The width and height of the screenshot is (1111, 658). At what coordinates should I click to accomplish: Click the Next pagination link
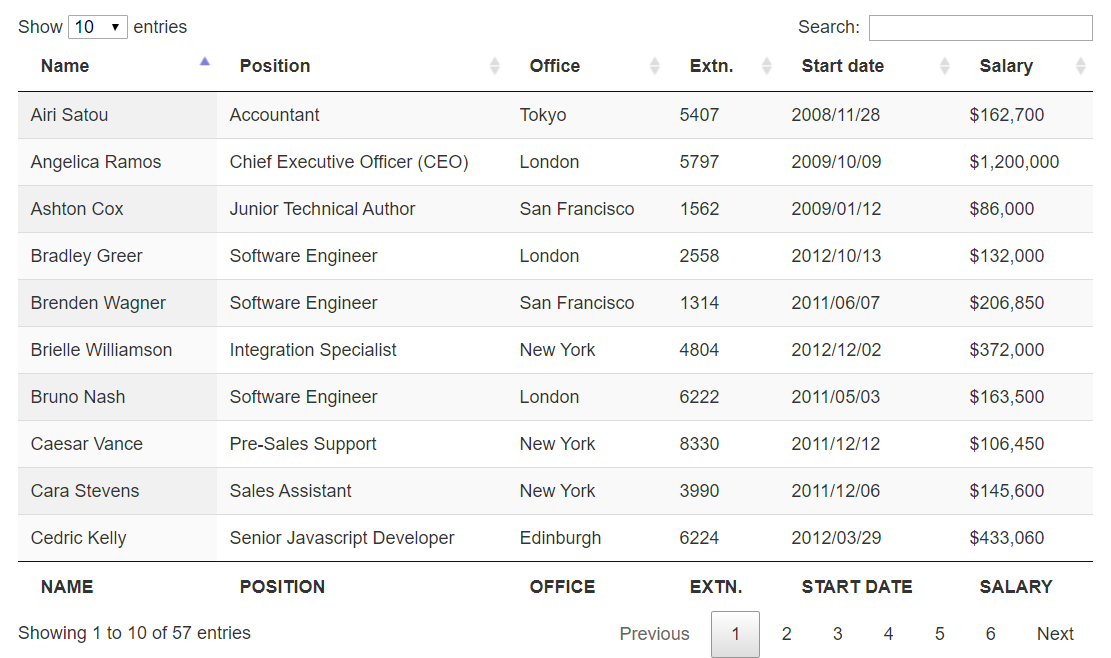[1055, 634]
